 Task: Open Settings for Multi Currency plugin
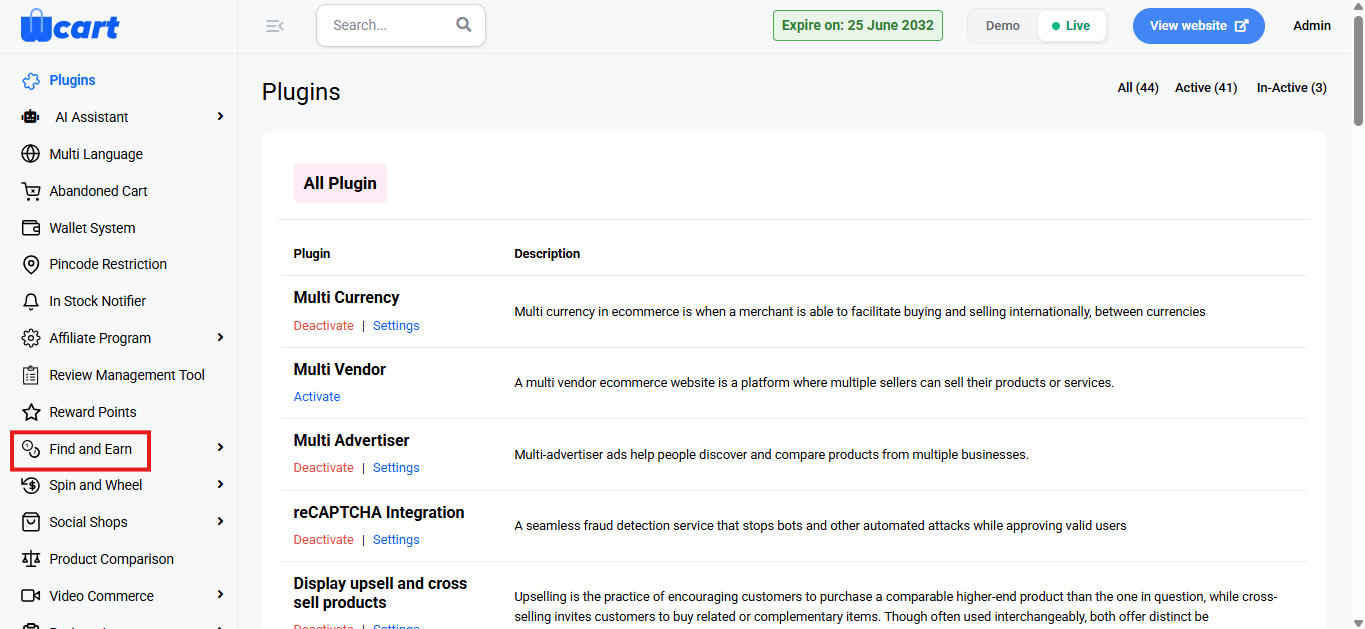click(396, 326)
